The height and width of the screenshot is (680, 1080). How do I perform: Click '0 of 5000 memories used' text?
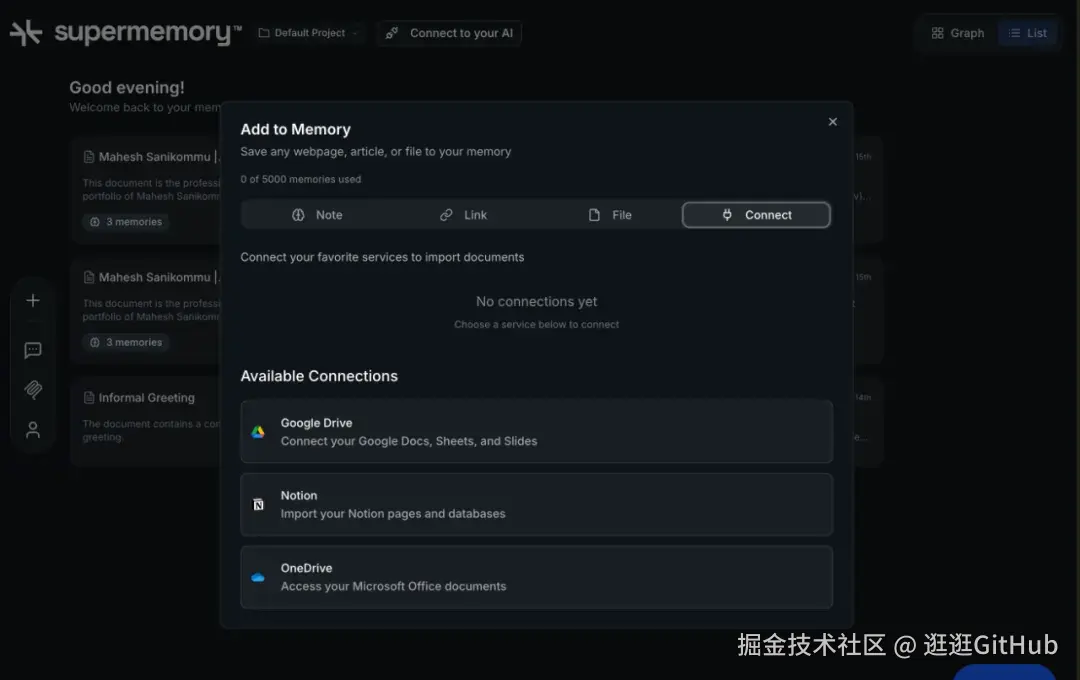click(x=300, y=179)
